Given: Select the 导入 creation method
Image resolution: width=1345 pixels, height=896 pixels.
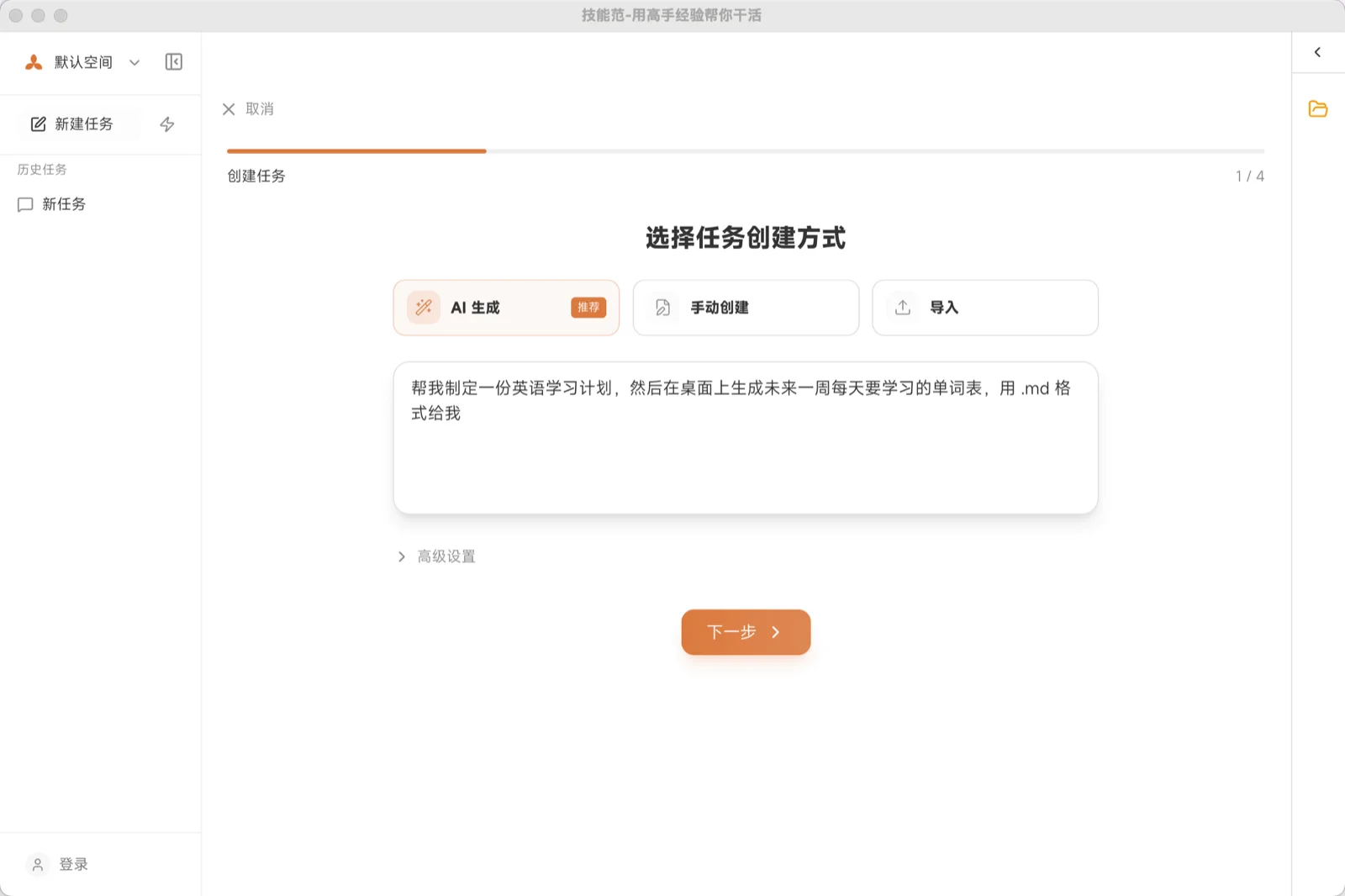Looking at the screenshot, I should tap(984, 308).
